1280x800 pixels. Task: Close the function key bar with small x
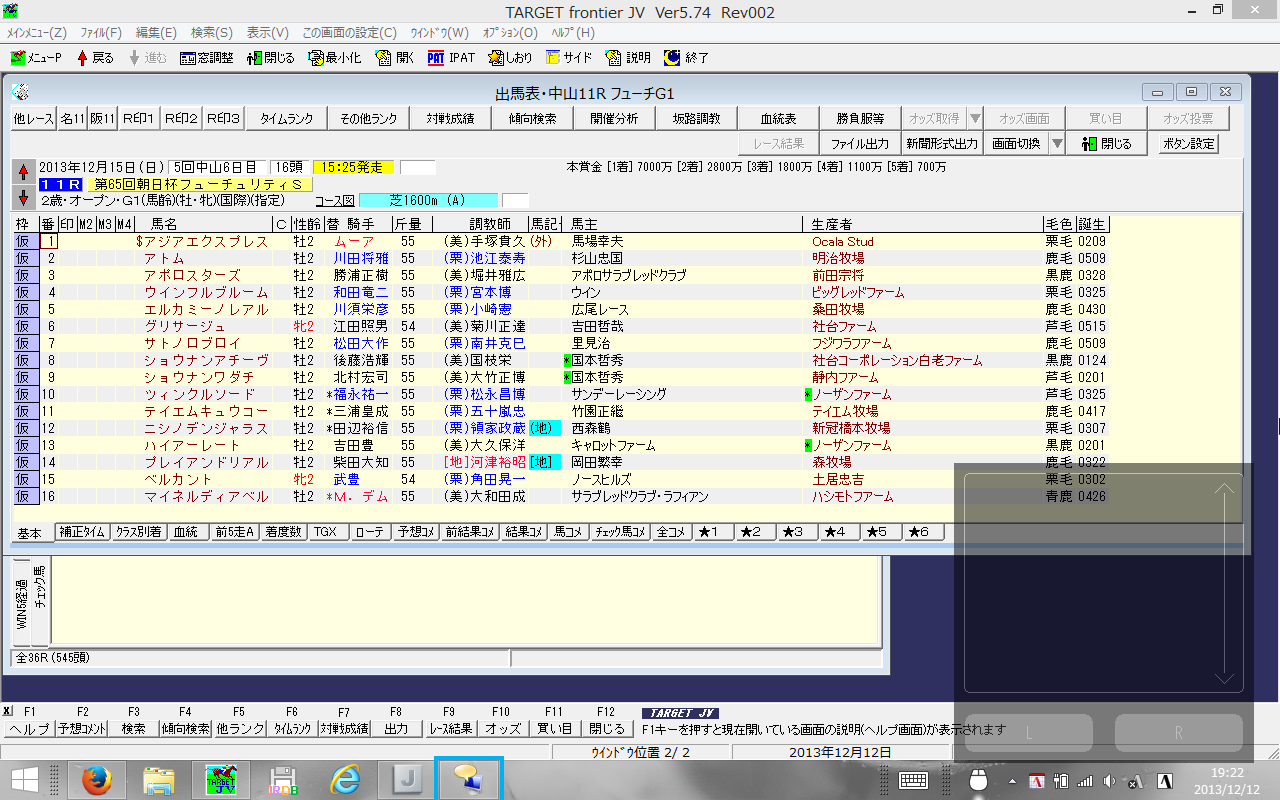[8, 711]
